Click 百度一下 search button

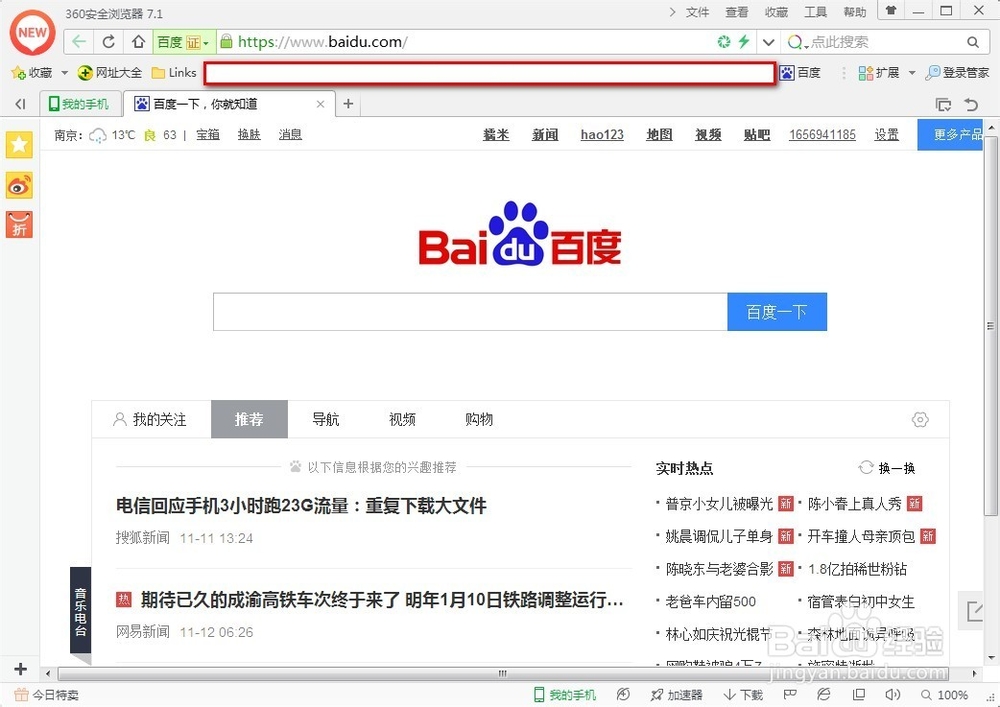click(x=777, y=312)
